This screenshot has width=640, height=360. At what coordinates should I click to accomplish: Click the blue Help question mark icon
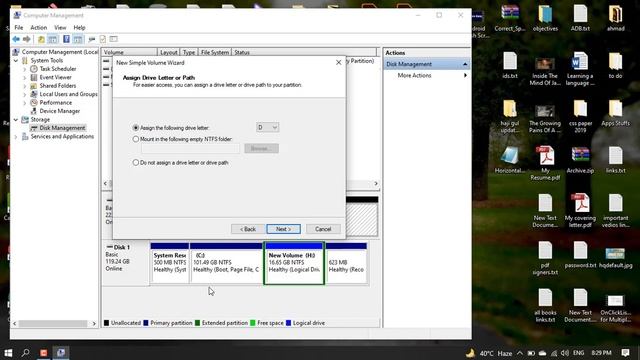click(66, 39)
